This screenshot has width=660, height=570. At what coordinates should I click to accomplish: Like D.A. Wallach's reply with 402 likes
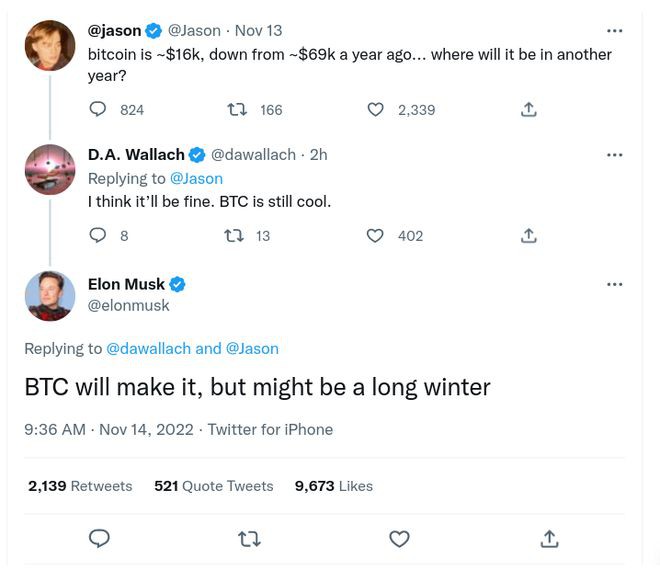(x=376, y=236)
